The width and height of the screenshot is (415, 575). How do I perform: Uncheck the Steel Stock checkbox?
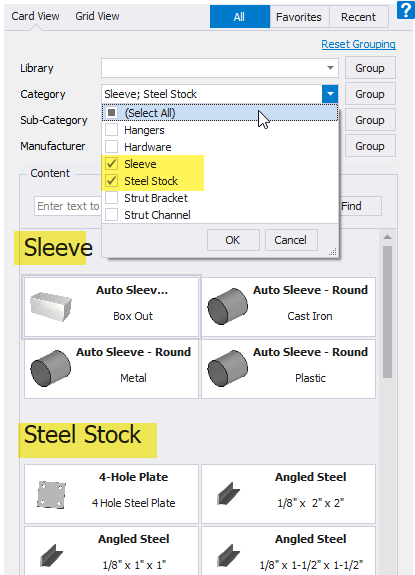click(x=111, y=181)
